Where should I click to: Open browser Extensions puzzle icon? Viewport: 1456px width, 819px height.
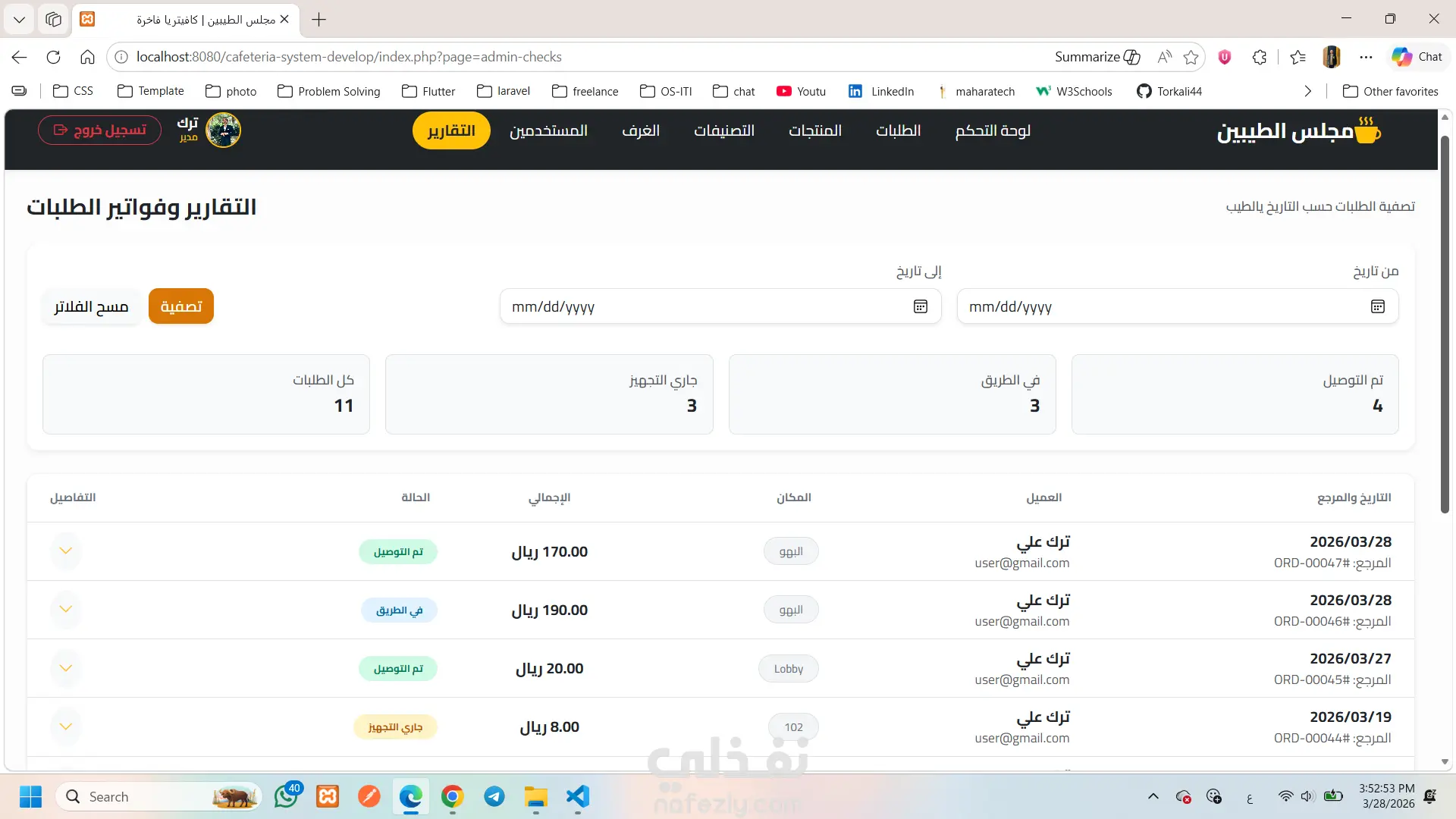pyautogui.click(x=1260, y=57)
